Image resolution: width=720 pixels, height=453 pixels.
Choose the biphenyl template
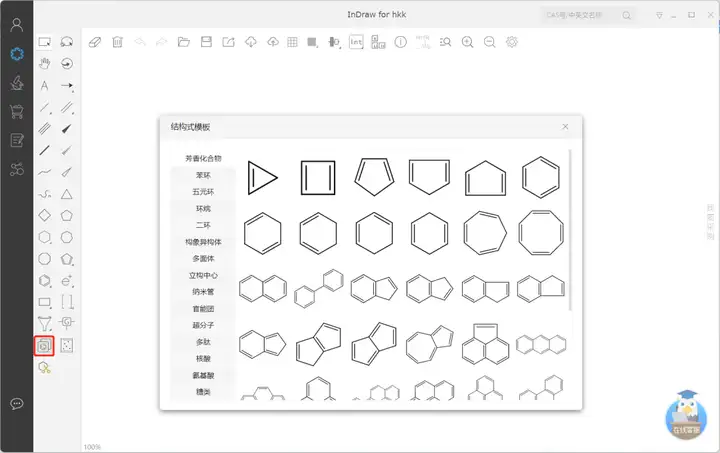click(319, 289)
